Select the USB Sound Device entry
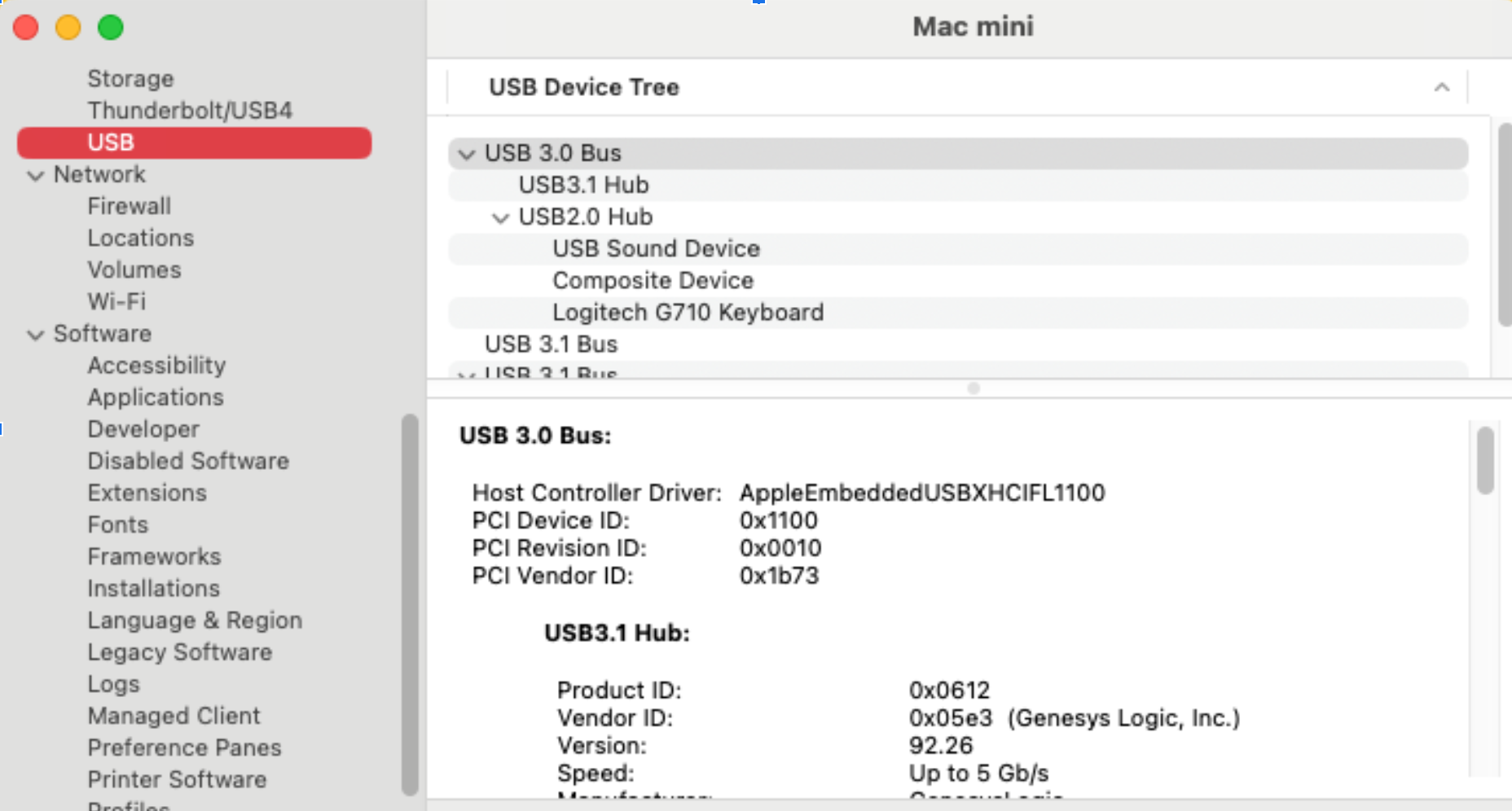Viewport: 1512px width, 811px height. [x=656, y=248]
